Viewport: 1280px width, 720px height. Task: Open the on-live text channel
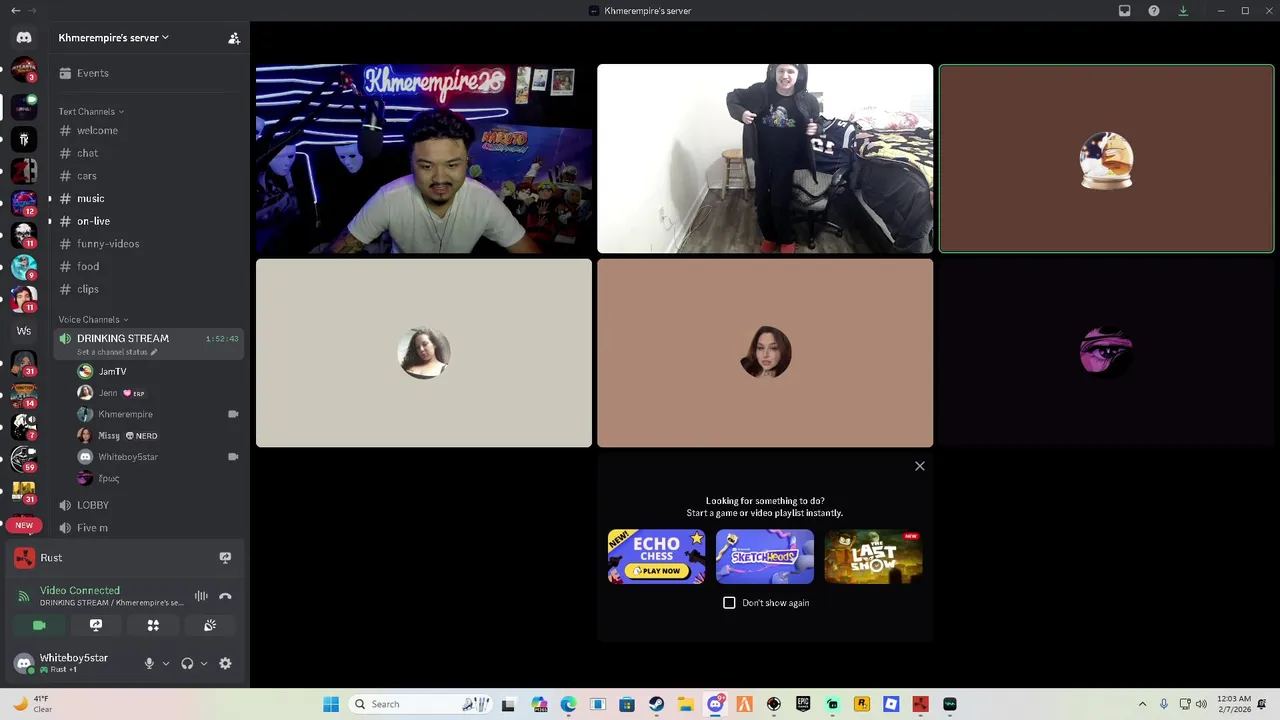pyautogui.click(x=147, y=221)
